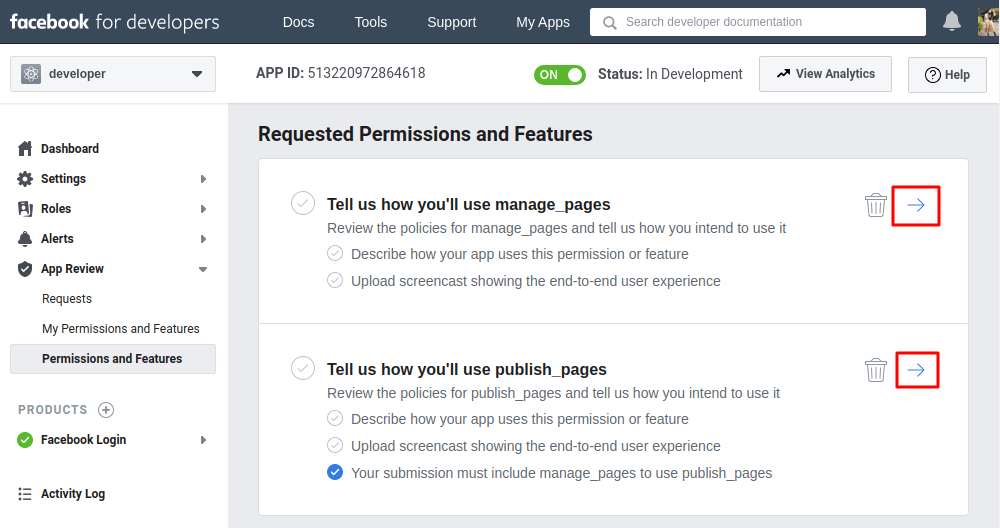The image size is (1000, 528).
Task: Go to My Permissions and Features
Action: (121, 328)
